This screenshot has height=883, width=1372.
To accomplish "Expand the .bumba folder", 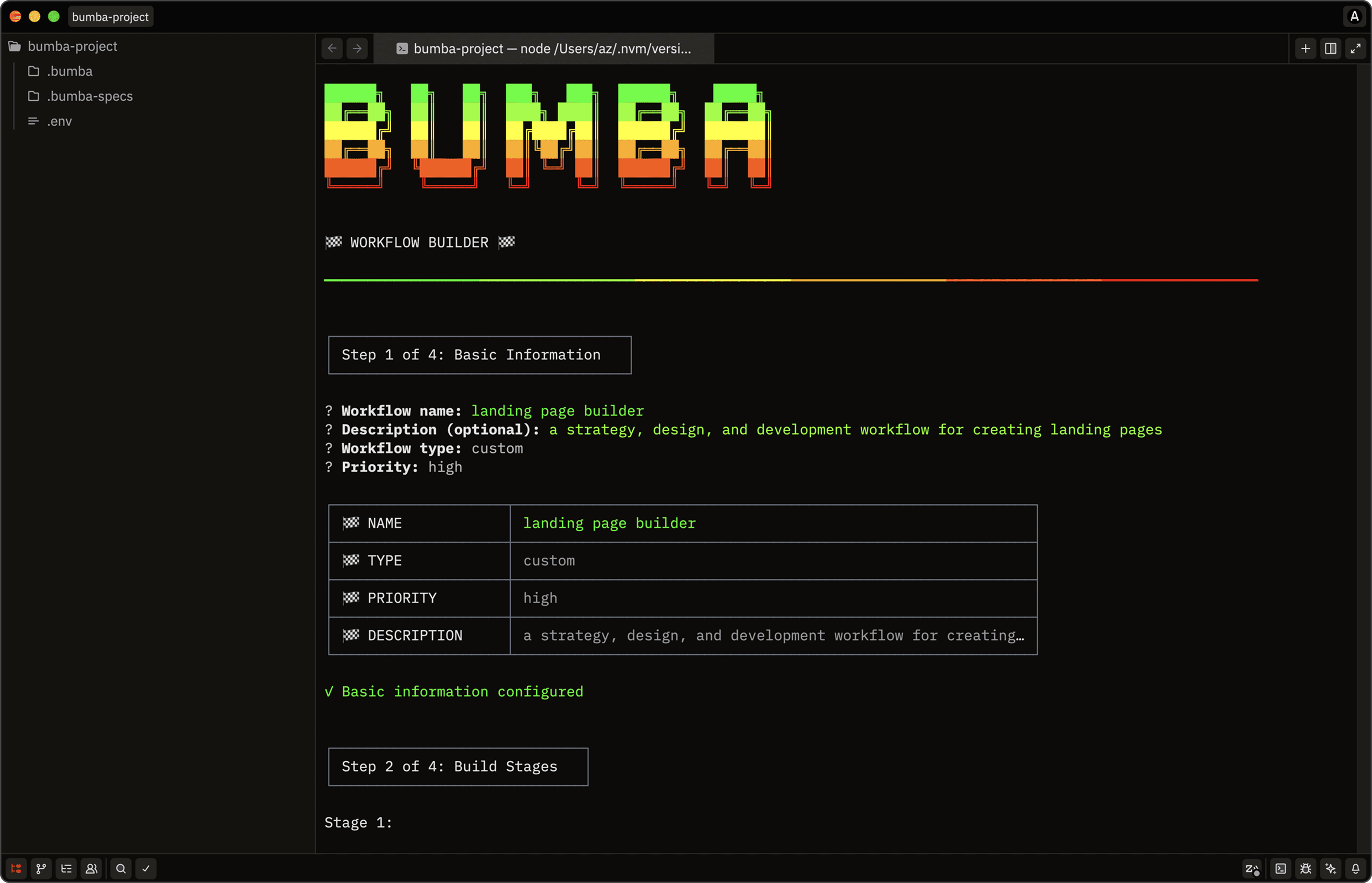I will [x=70, y=71].
